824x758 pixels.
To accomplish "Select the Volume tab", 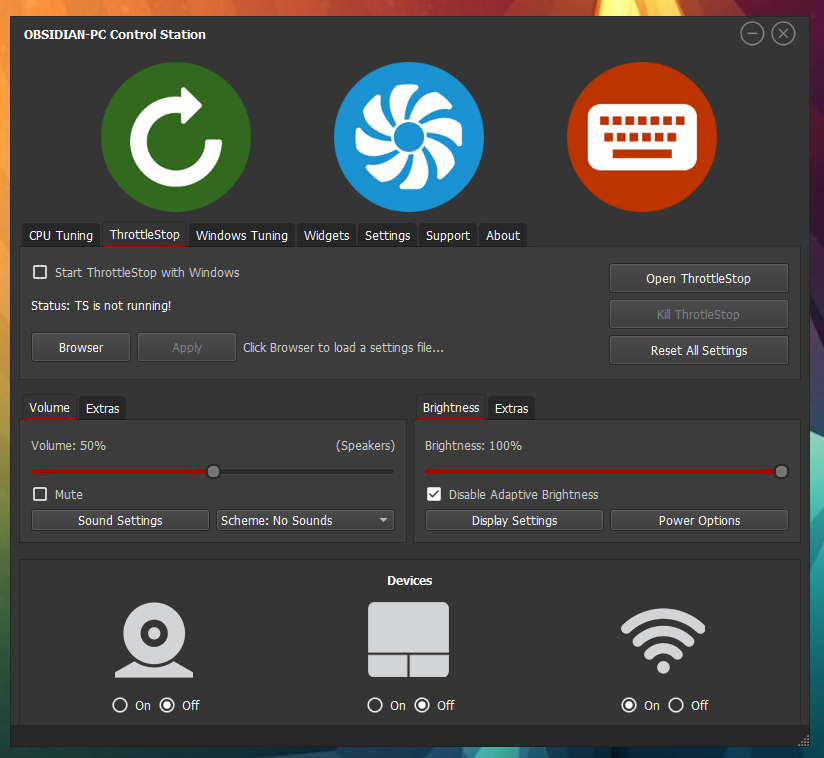I will pos(49,407).
